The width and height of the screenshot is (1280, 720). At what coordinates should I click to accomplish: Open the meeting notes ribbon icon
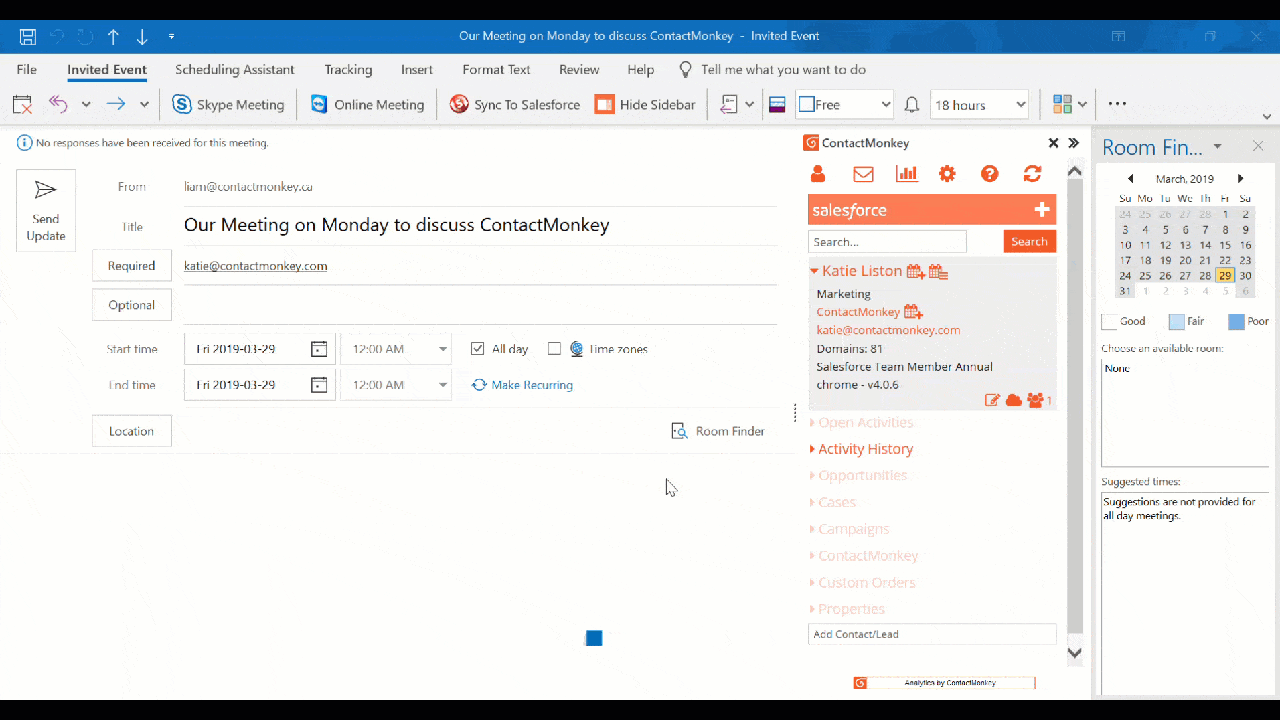[729, 104]
